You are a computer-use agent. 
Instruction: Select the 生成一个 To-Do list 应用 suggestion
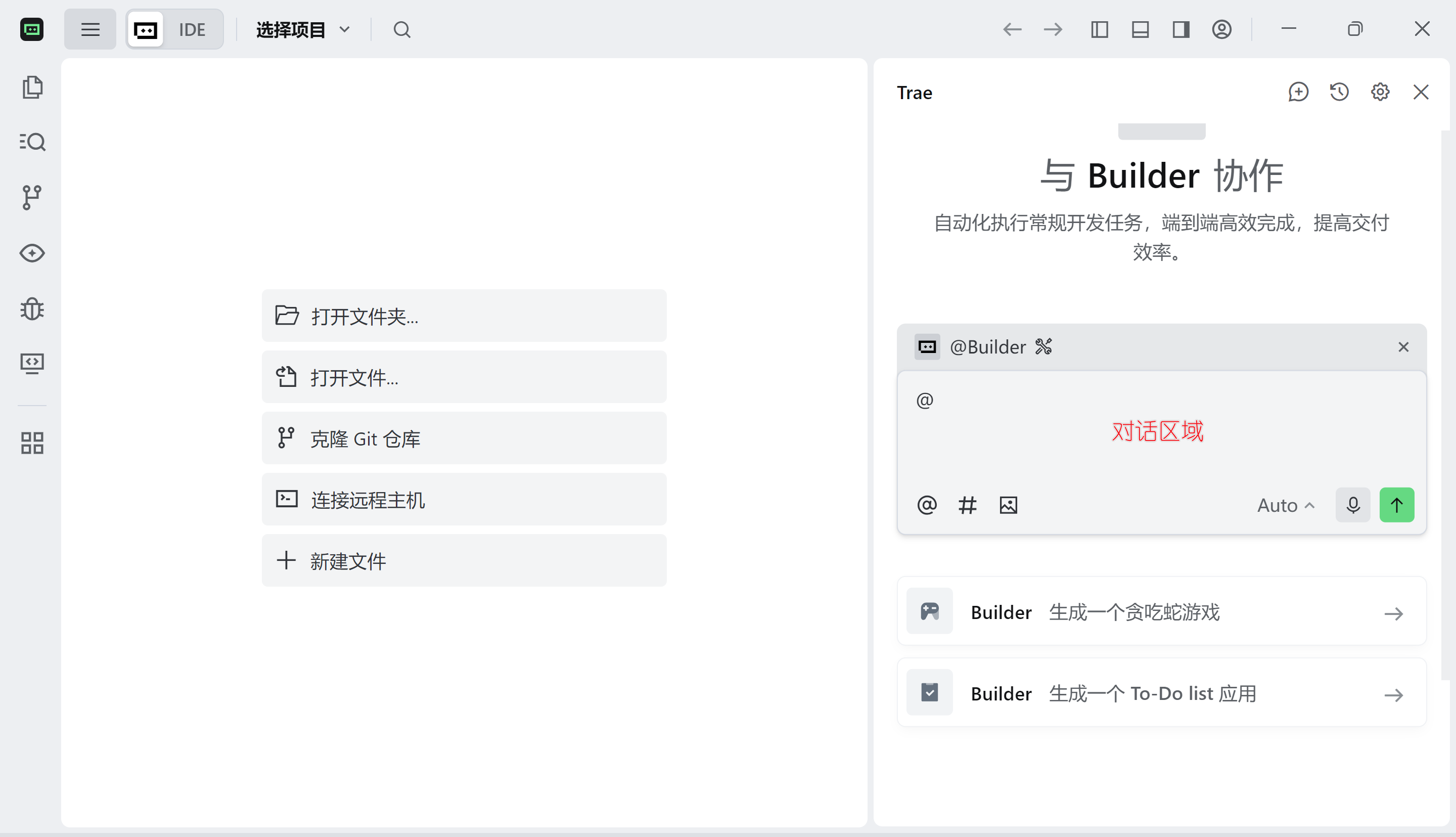(x=1162, y=692)
